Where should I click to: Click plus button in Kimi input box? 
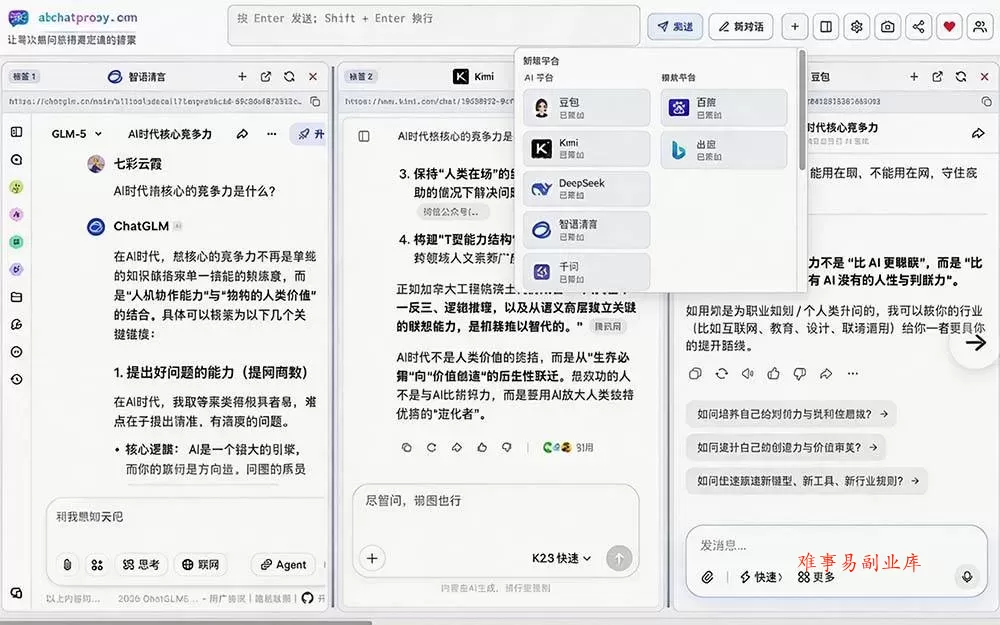pos(372,559)
